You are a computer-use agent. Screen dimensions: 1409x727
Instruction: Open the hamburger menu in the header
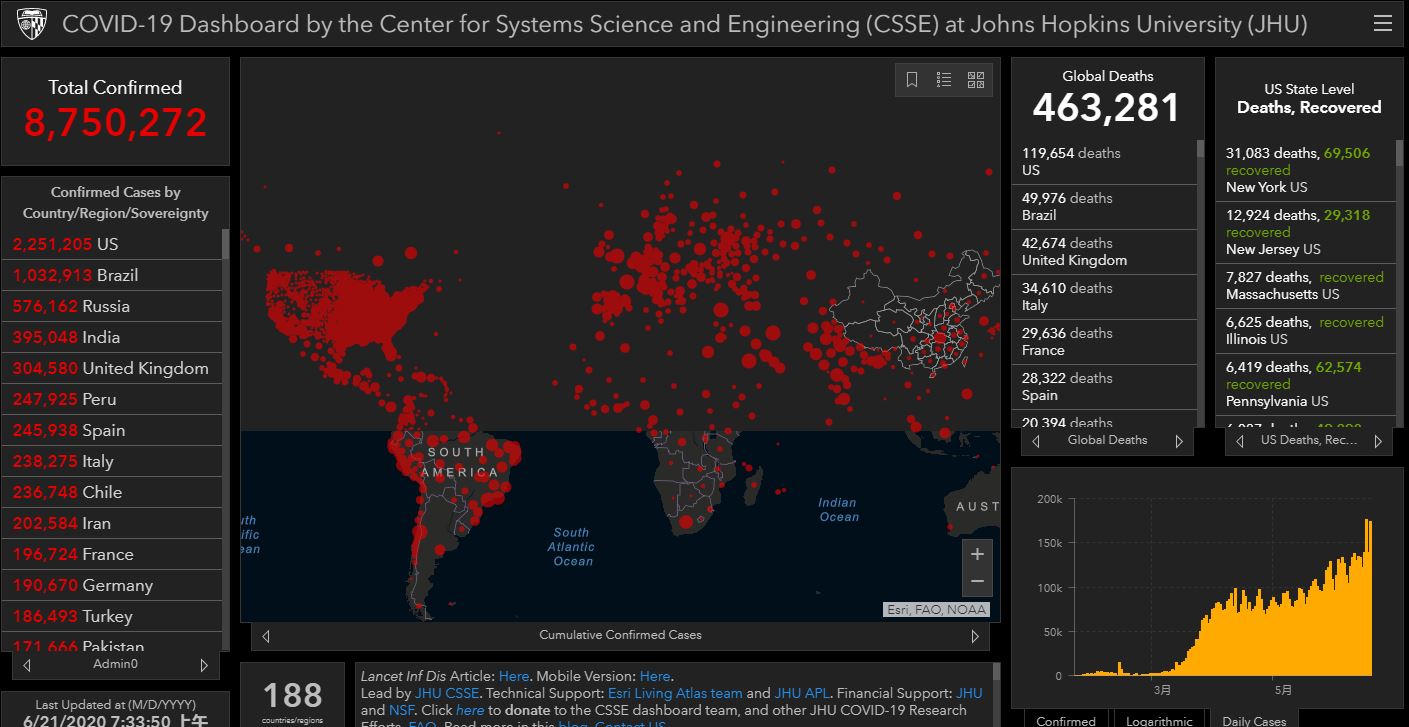[1382, 24]
